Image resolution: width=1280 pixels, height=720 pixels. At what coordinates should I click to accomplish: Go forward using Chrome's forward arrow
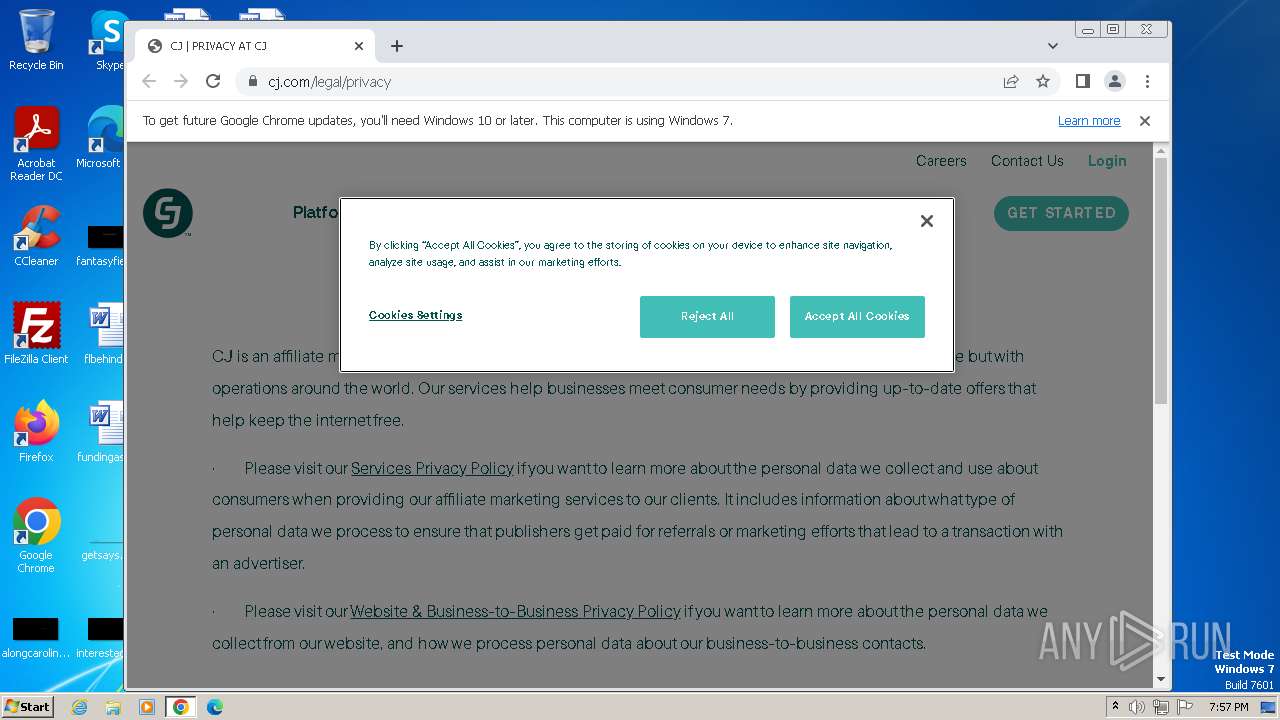point(181,82)
